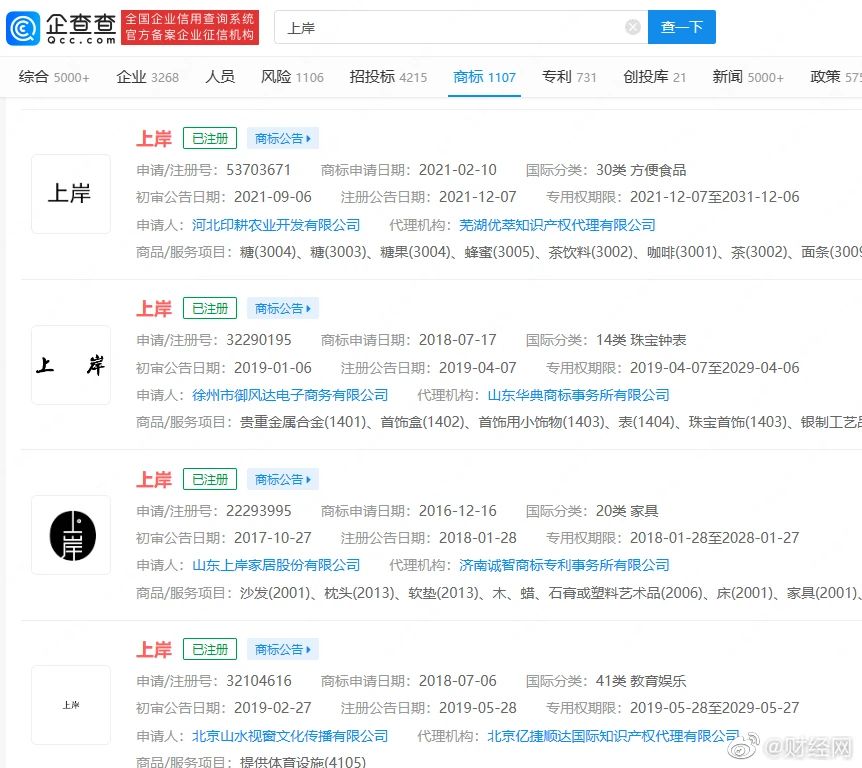
Task: Clear the search box with the X icon
Action: point(633,27)
